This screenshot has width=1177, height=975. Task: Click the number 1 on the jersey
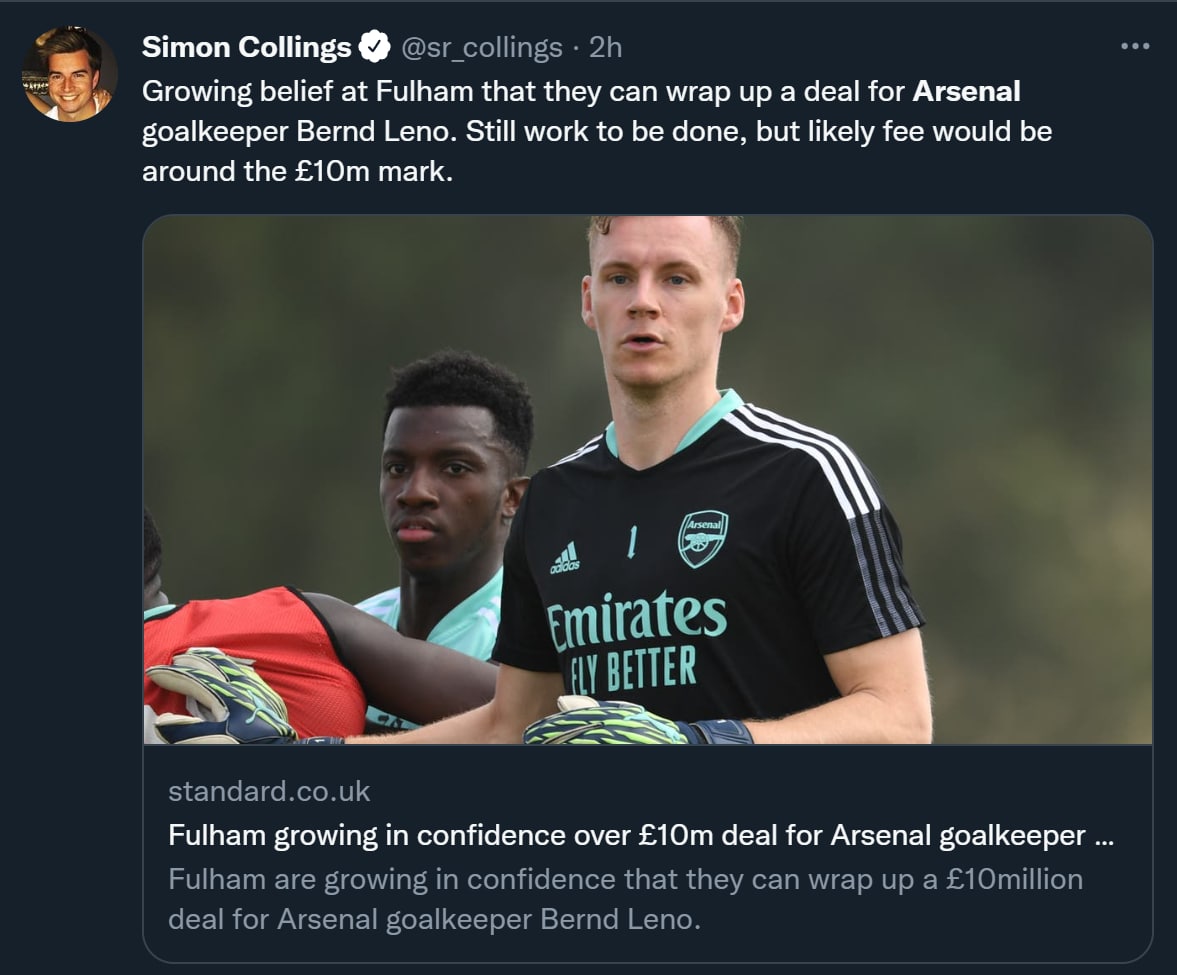632,543
